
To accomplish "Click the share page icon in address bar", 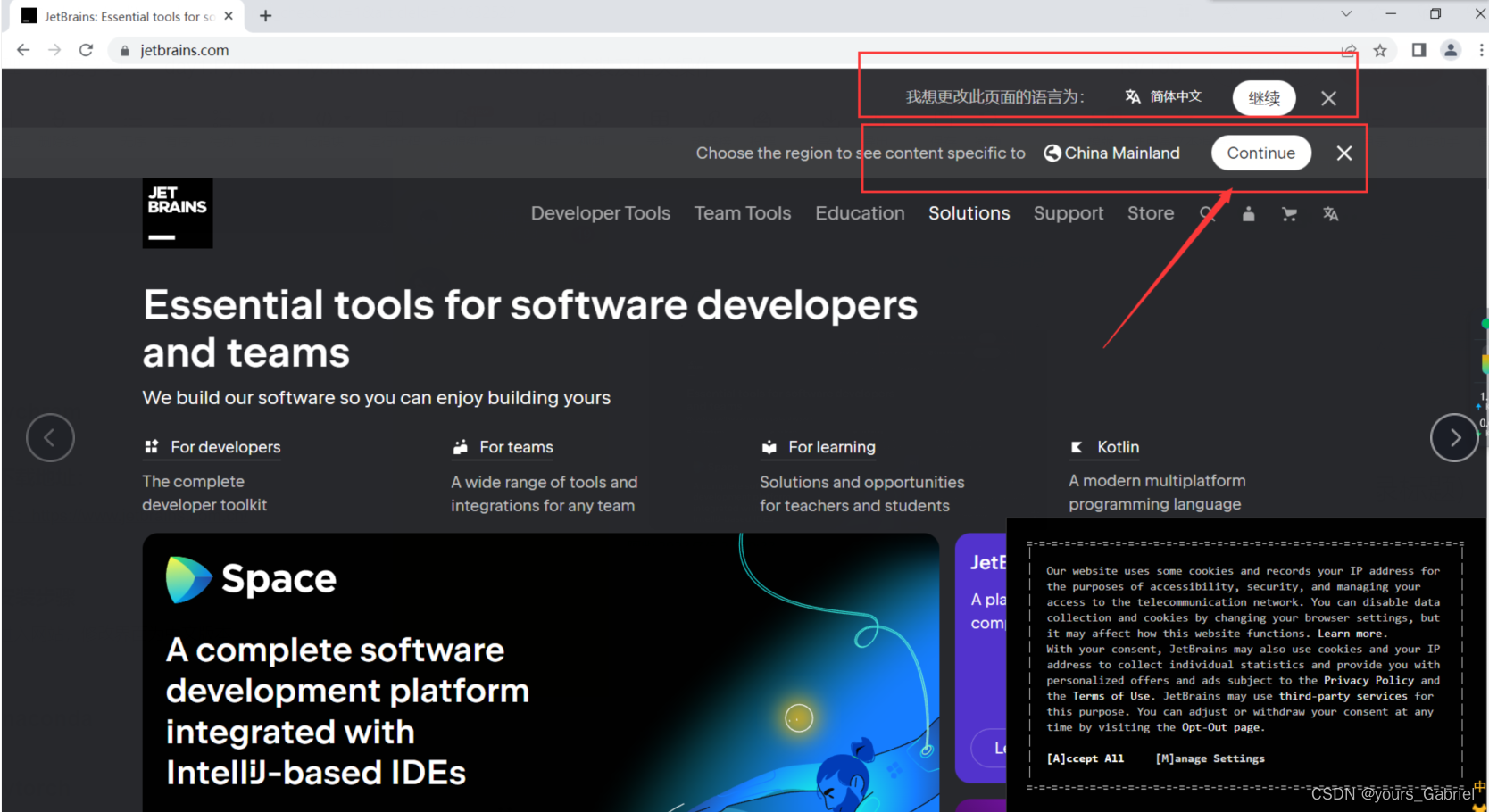I will tap(1349, 50).
